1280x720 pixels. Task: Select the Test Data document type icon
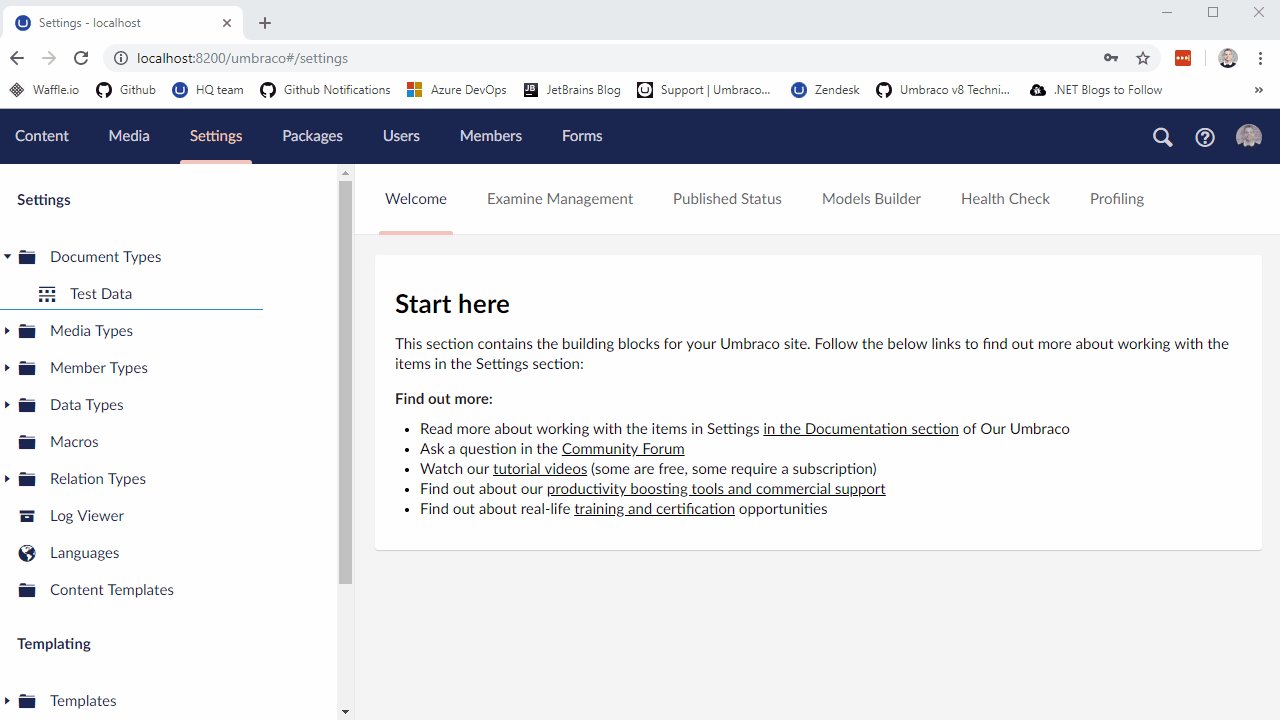point(46,293)
